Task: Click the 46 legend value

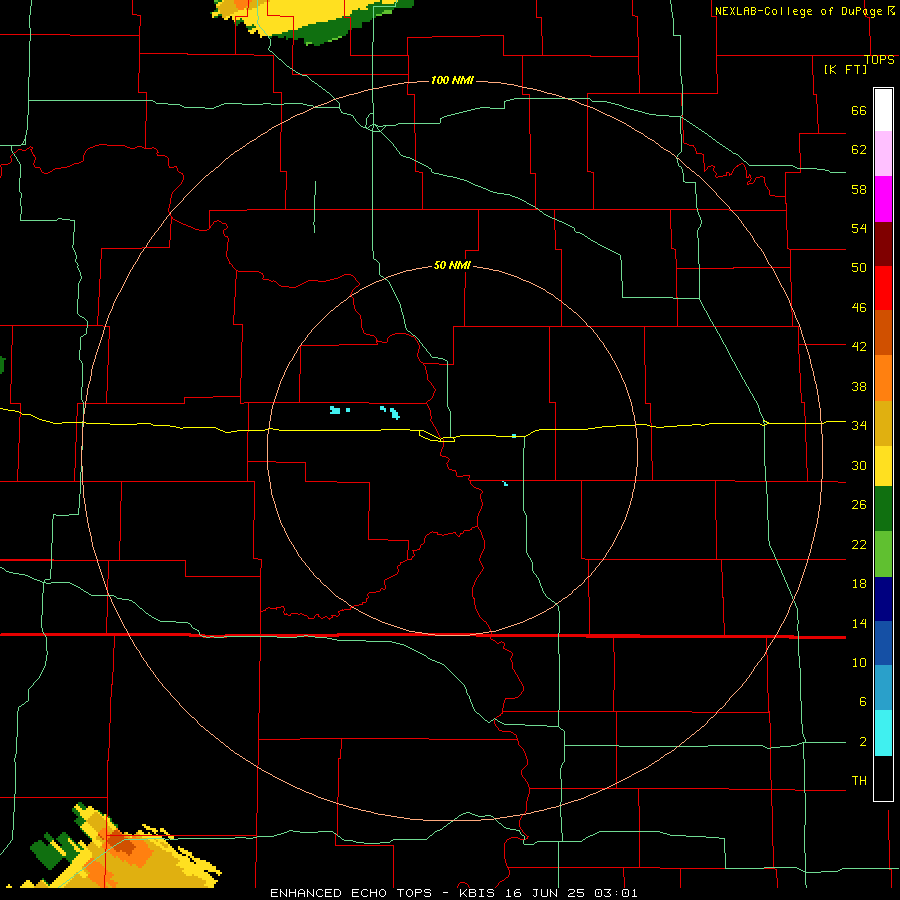Action: click(x=859, y=308)
